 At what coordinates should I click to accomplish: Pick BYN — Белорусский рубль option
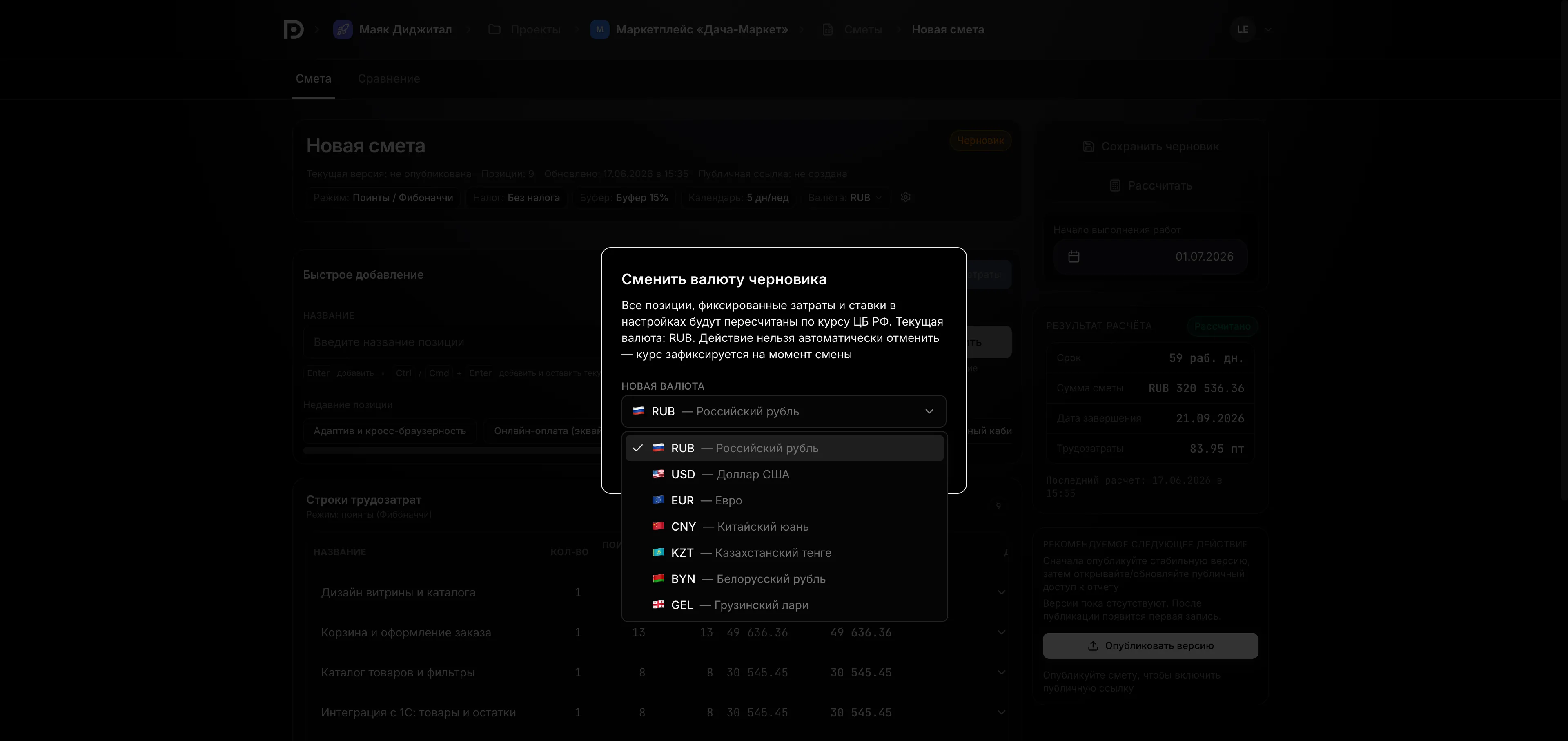tap(784, 579)
